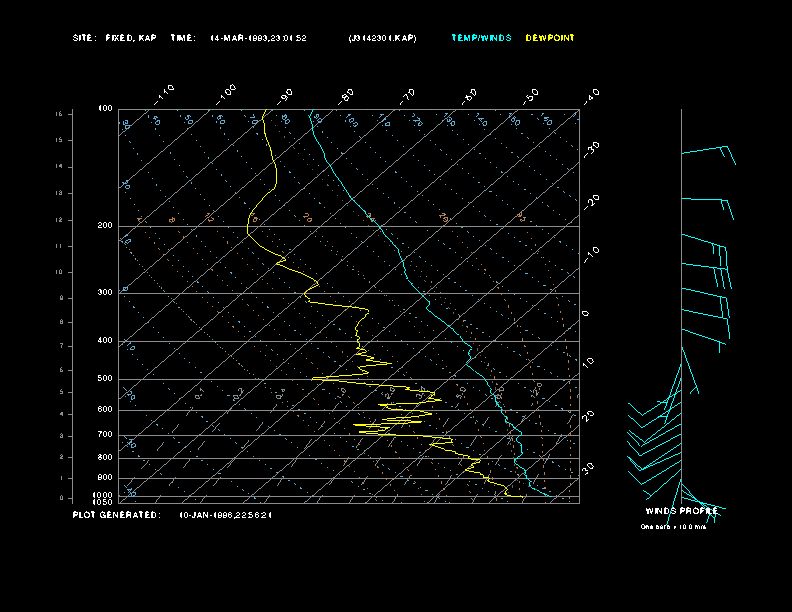Click the 4 height label on left scale
Image resolution: width=792 pixels, height=612 pixels.
(62, 415)
